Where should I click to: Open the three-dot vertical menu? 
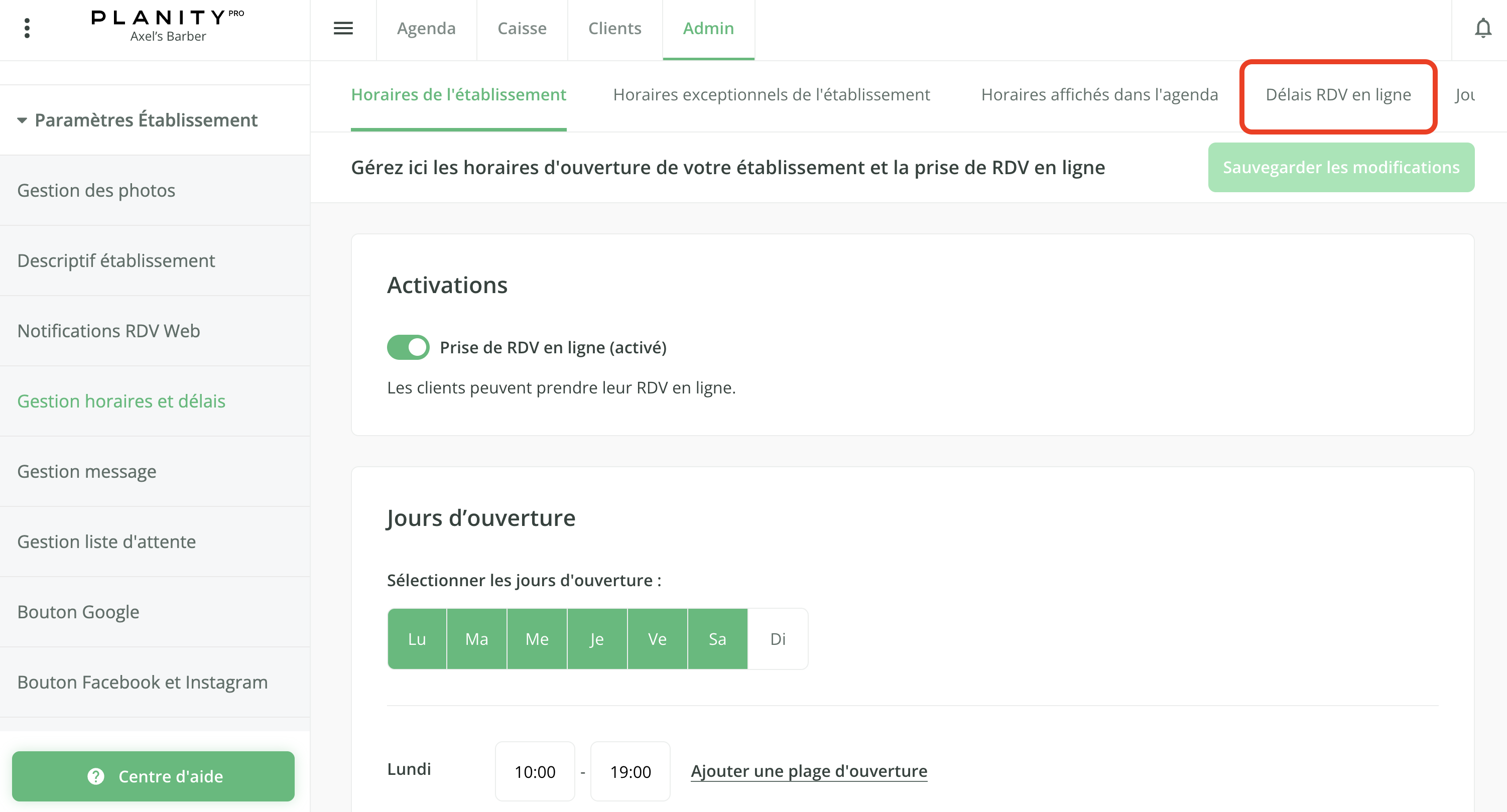pos(27,28)
